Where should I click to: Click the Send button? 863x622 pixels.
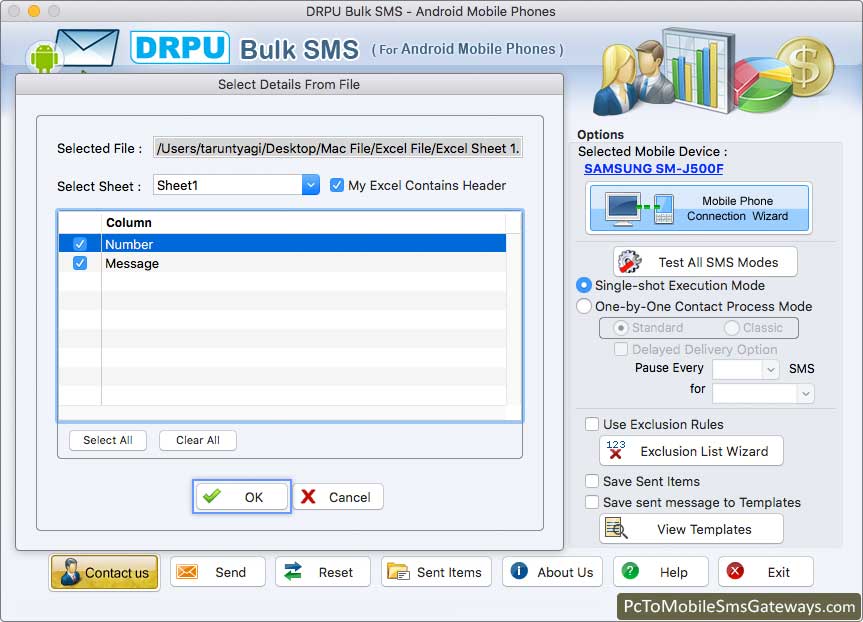click(x=217, y=572)
